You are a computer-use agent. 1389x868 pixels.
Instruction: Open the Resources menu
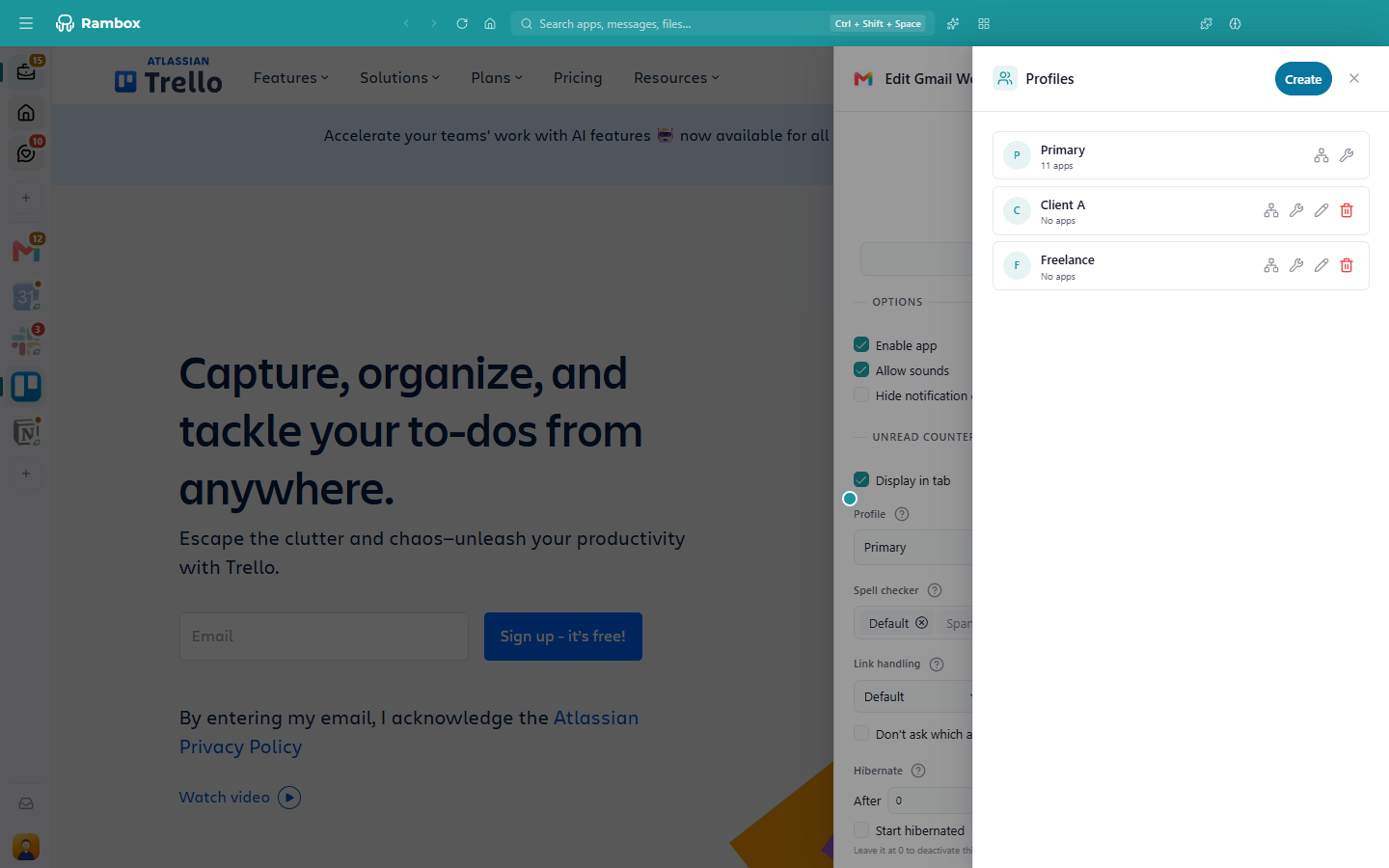tap(676, 78)
